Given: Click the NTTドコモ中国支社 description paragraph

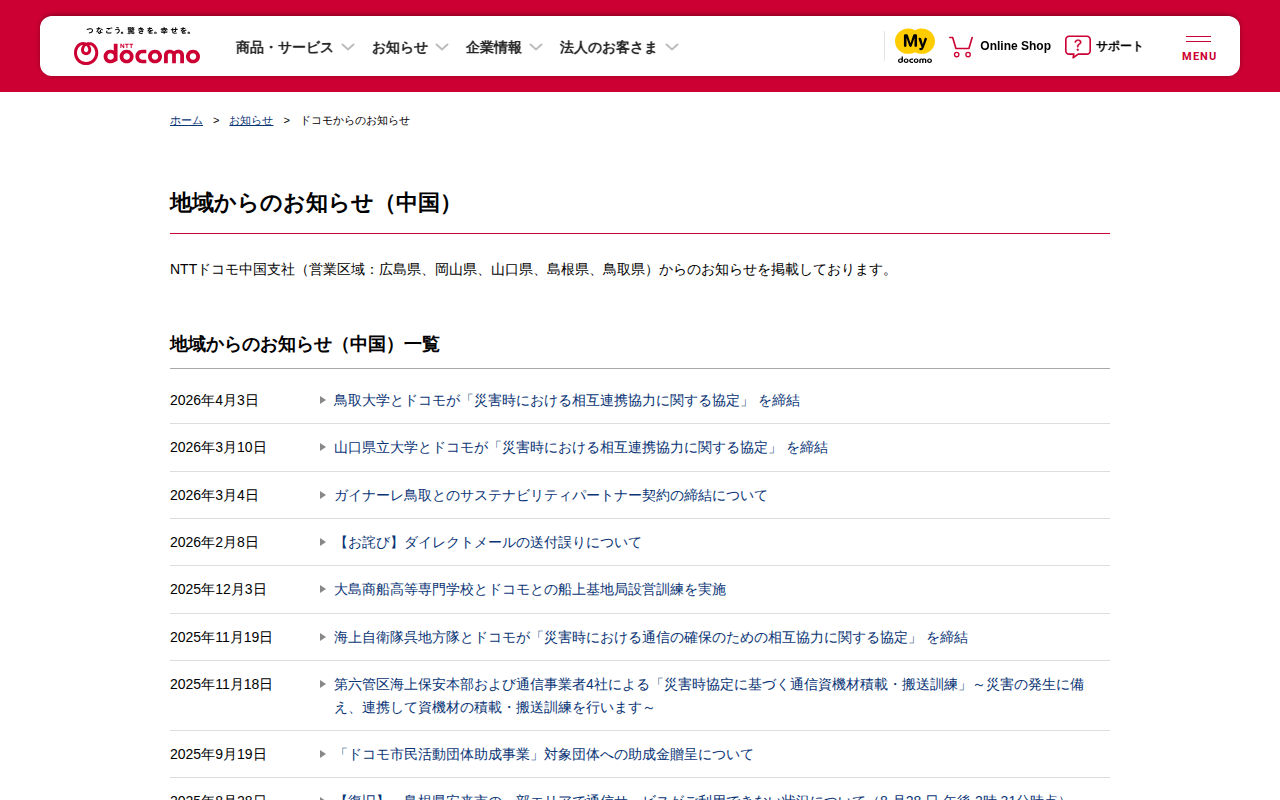Looking at the screenshot, I should click(x=532, y=269).
